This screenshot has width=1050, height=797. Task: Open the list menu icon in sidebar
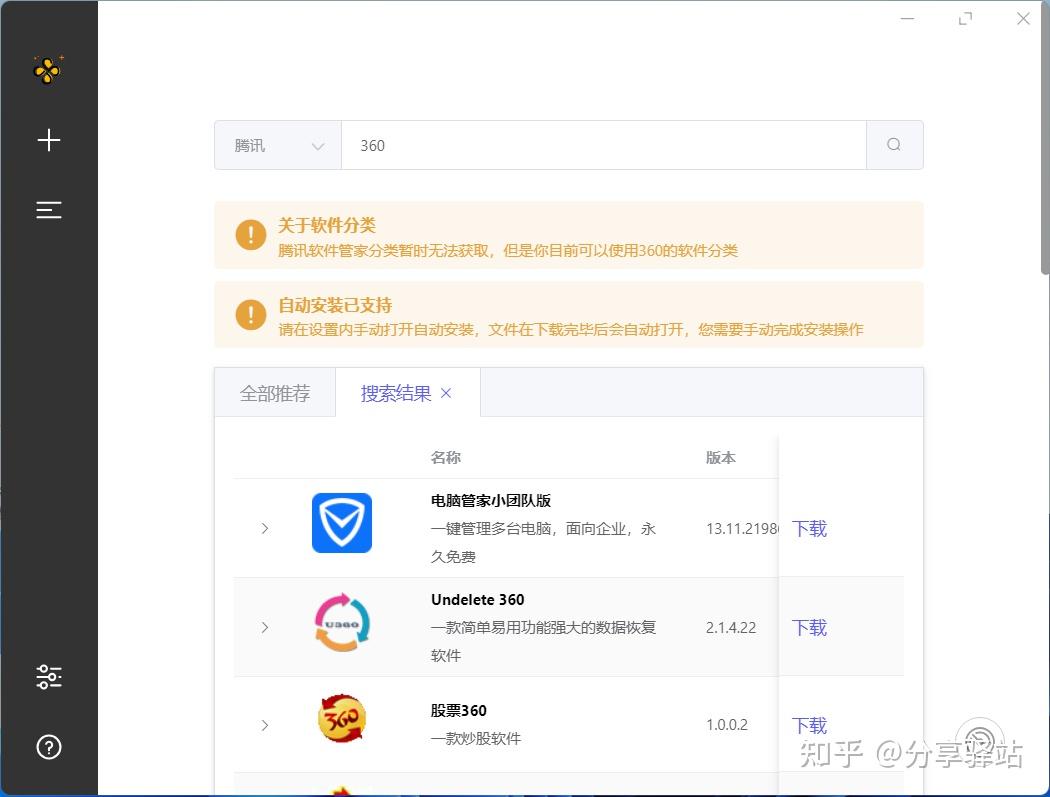tap(49, 210)
